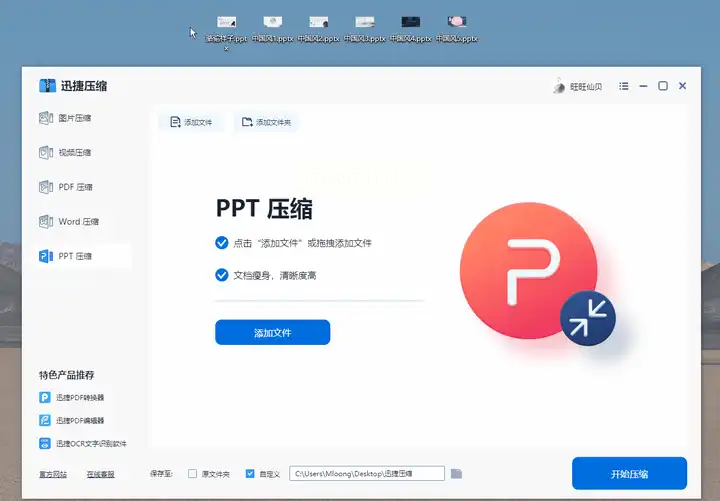Screen dimensions: 720x501
Task: Click the PDF 压缩 sidebar icon
Action: (46, 187)
